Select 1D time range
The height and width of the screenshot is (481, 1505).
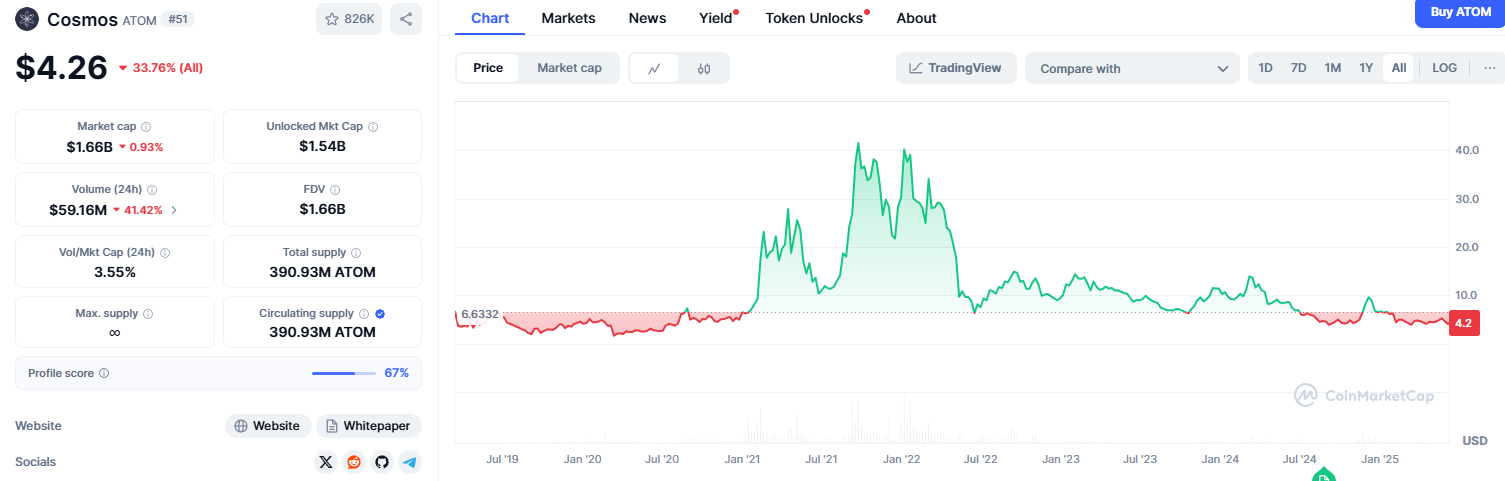point(1265,68)
